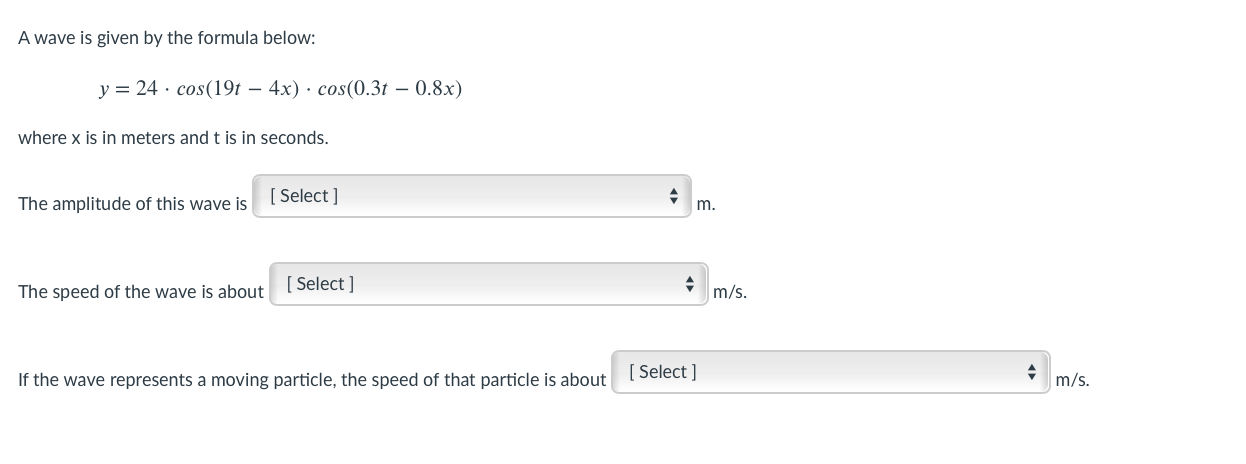The height and width of the screenshot is (464, 1246).
Task: Click the wave formula equation
Action: (280, 88)
